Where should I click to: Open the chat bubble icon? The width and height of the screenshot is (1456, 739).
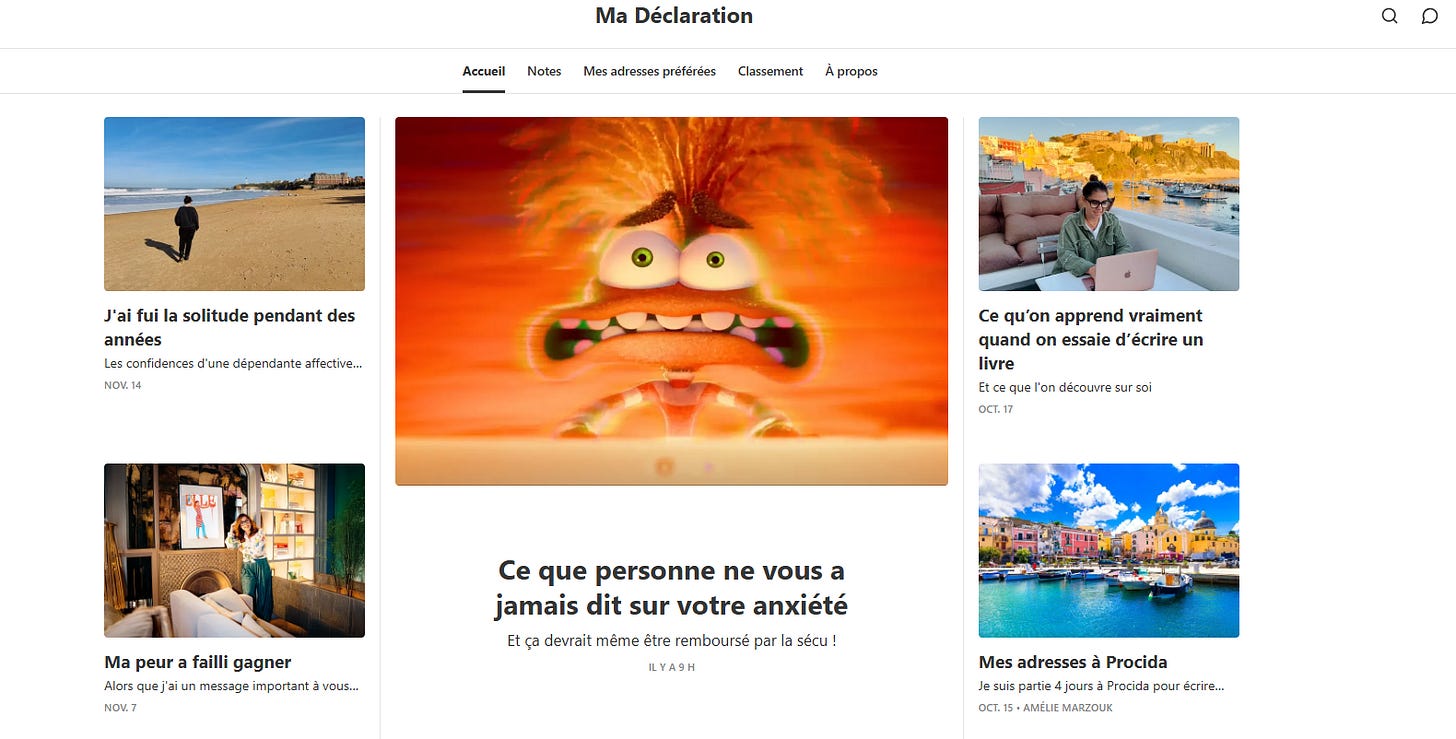click(1430, 16)
